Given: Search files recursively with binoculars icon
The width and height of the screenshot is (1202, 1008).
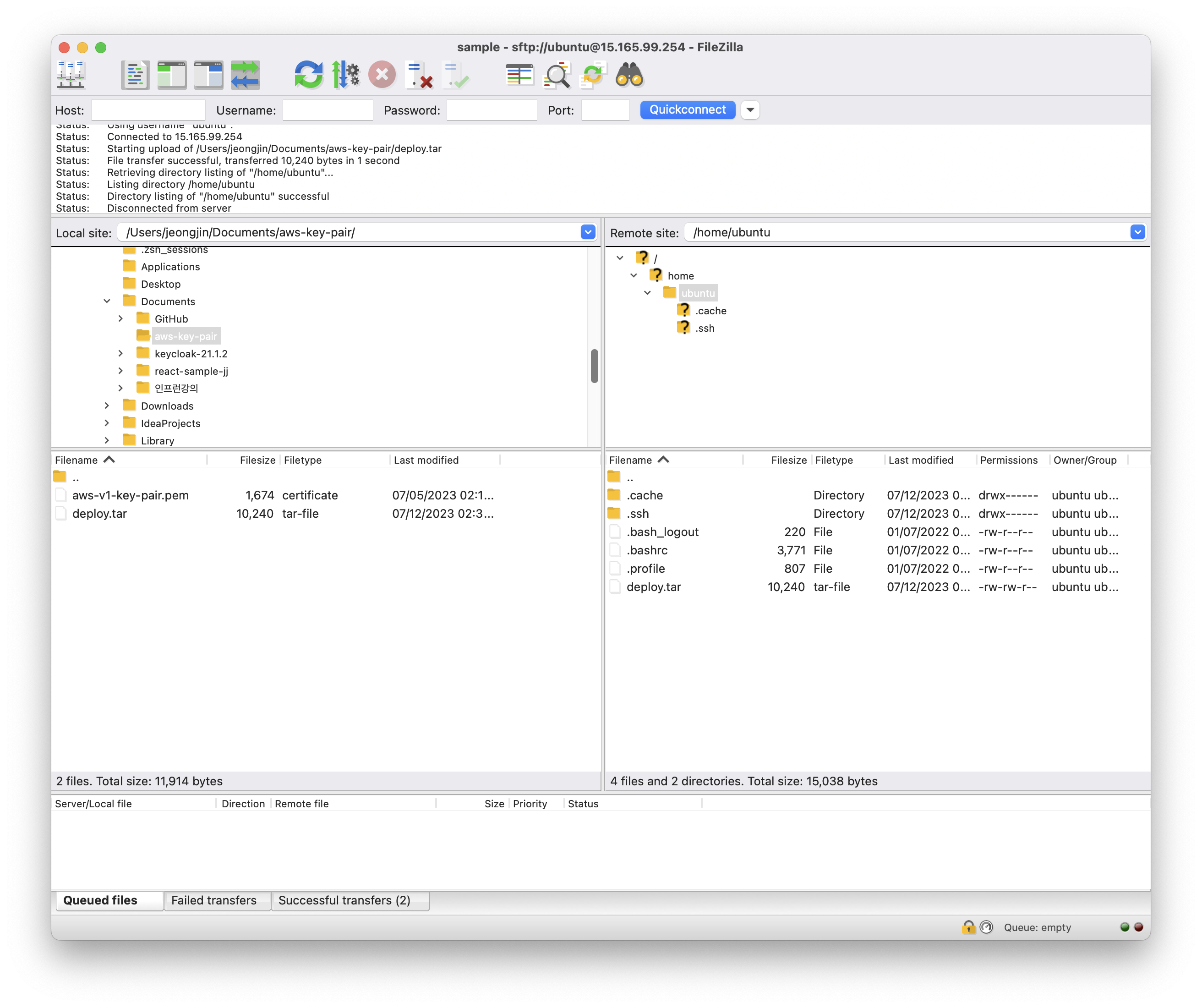Looking at the screenshot, I should [629, 75].
